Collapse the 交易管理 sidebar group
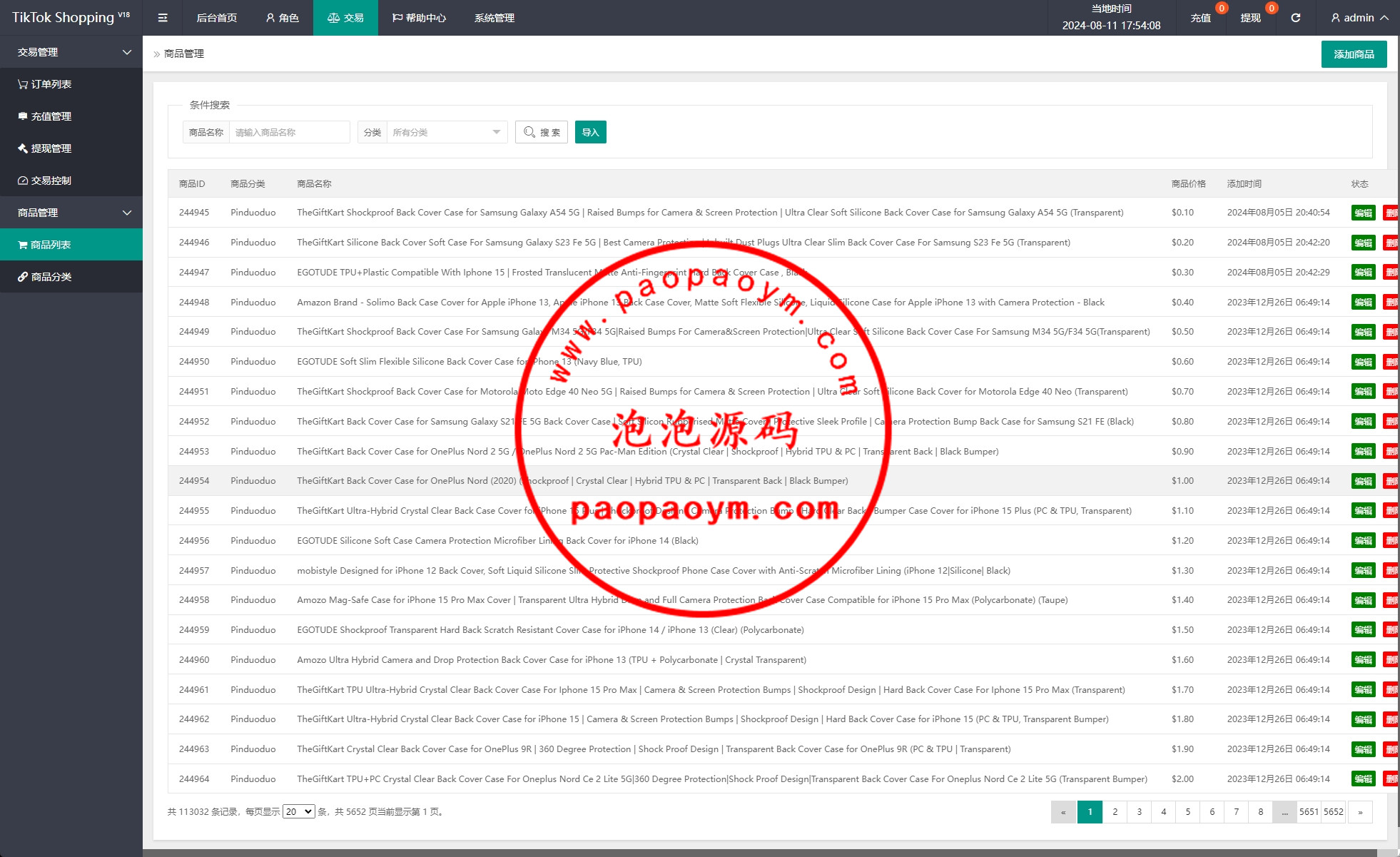This screenshot has width=1400, height=857. pyautogui.click(x=71, y=52)
